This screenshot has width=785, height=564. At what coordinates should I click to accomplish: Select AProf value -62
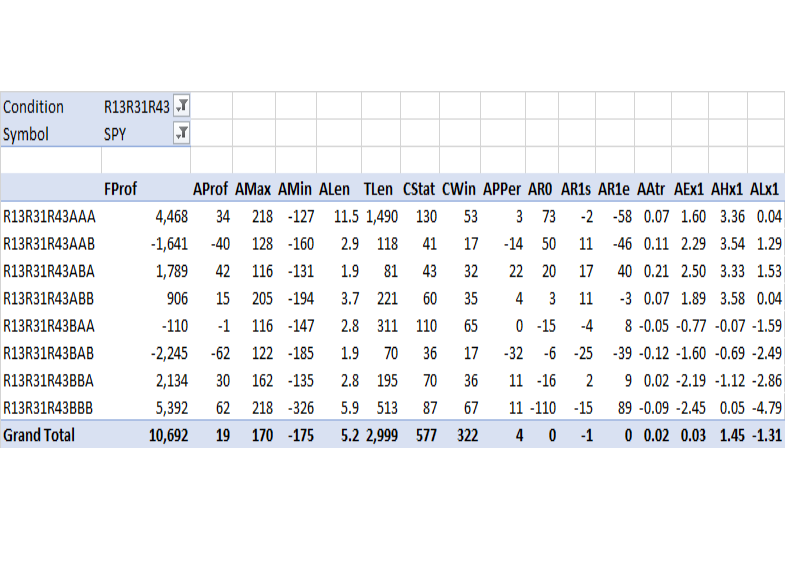point(220,353)
